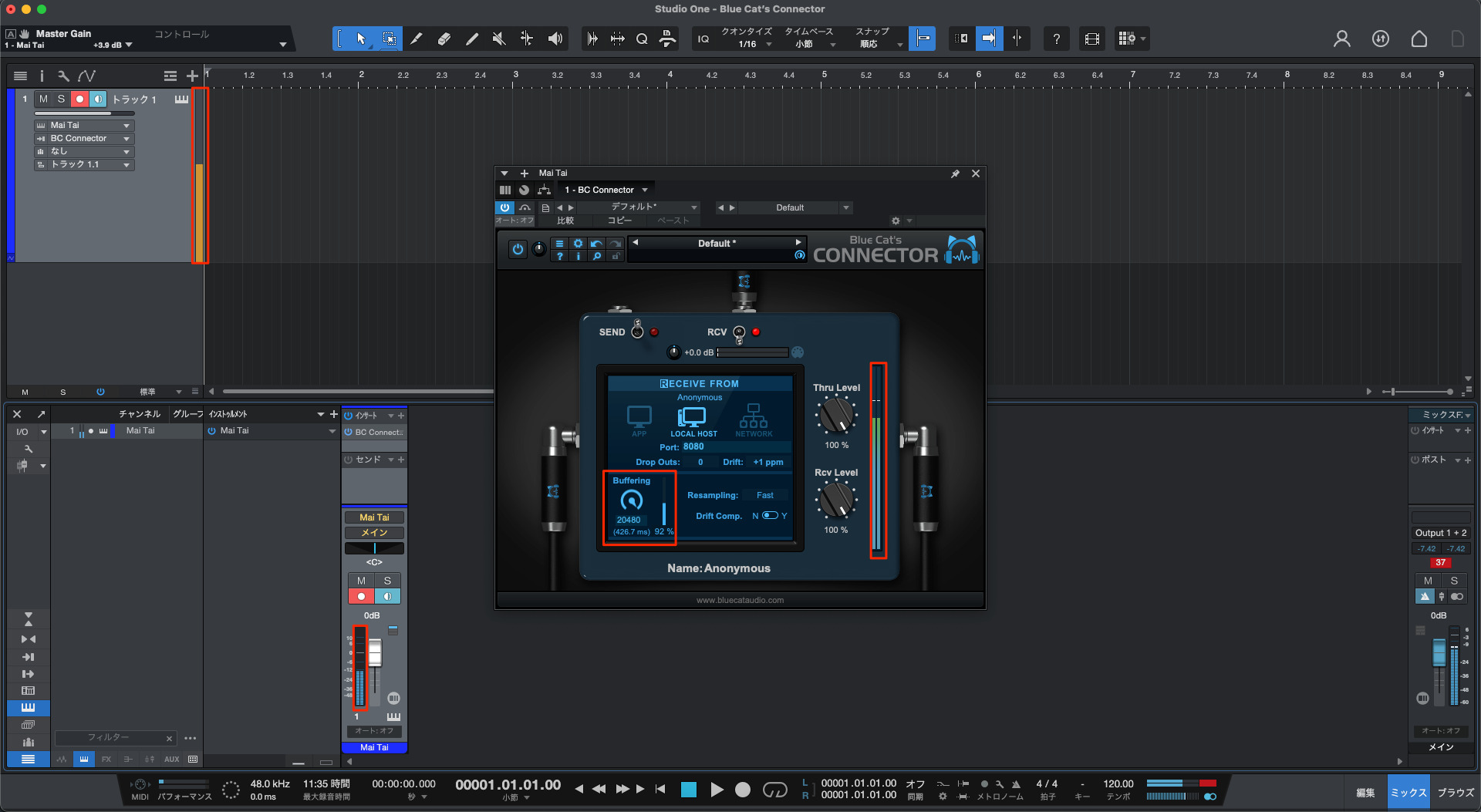1481x812 pixels.
Task: Click the undo arrow in Blue Cat plugin
Action: tap(596, 244)
